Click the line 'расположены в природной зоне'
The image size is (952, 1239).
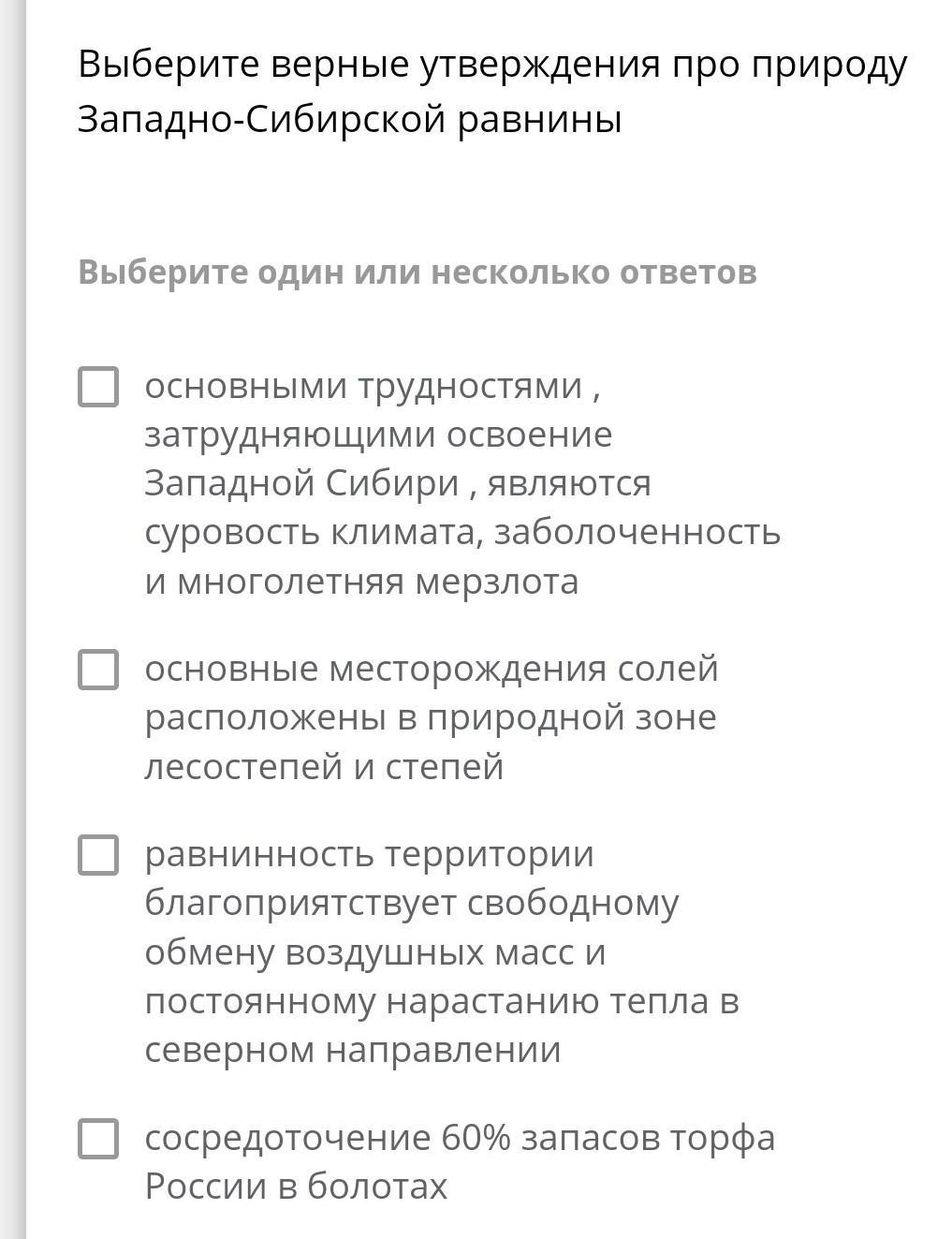431,718
